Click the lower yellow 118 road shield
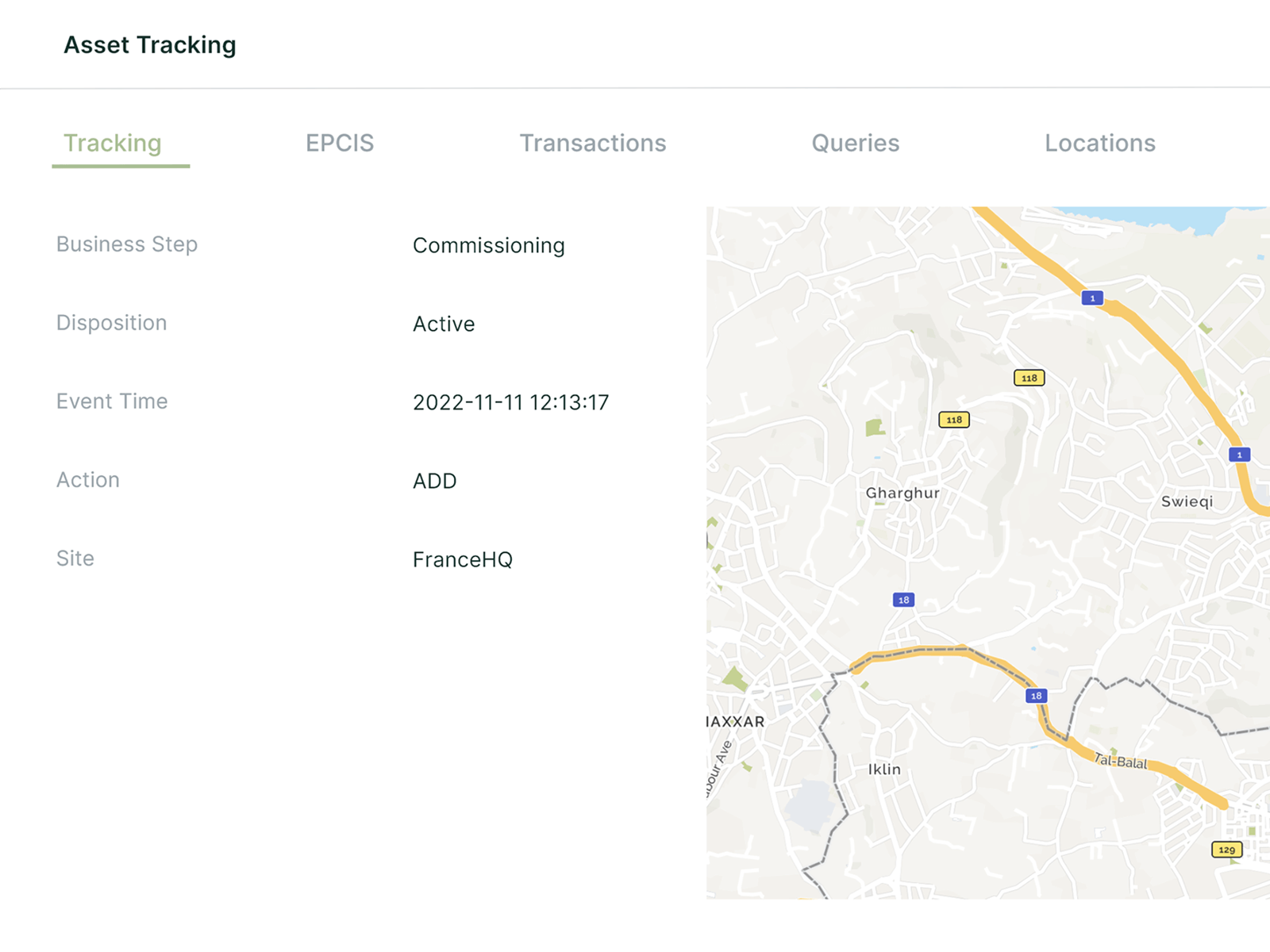The image size is (1270, 952). 953,420
